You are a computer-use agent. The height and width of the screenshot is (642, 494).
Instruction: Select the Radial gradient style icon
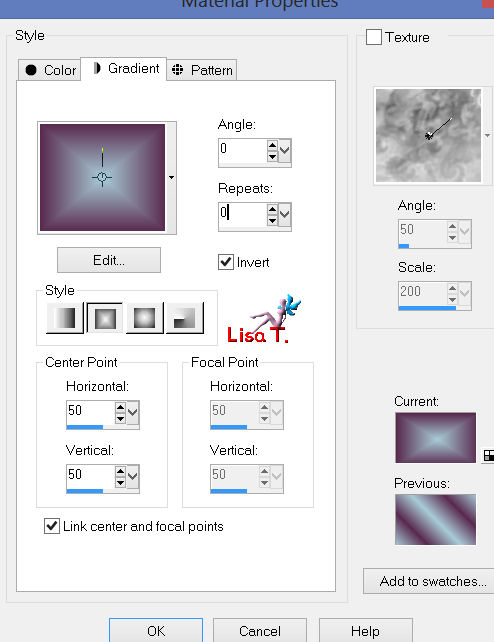pos(185,318)
